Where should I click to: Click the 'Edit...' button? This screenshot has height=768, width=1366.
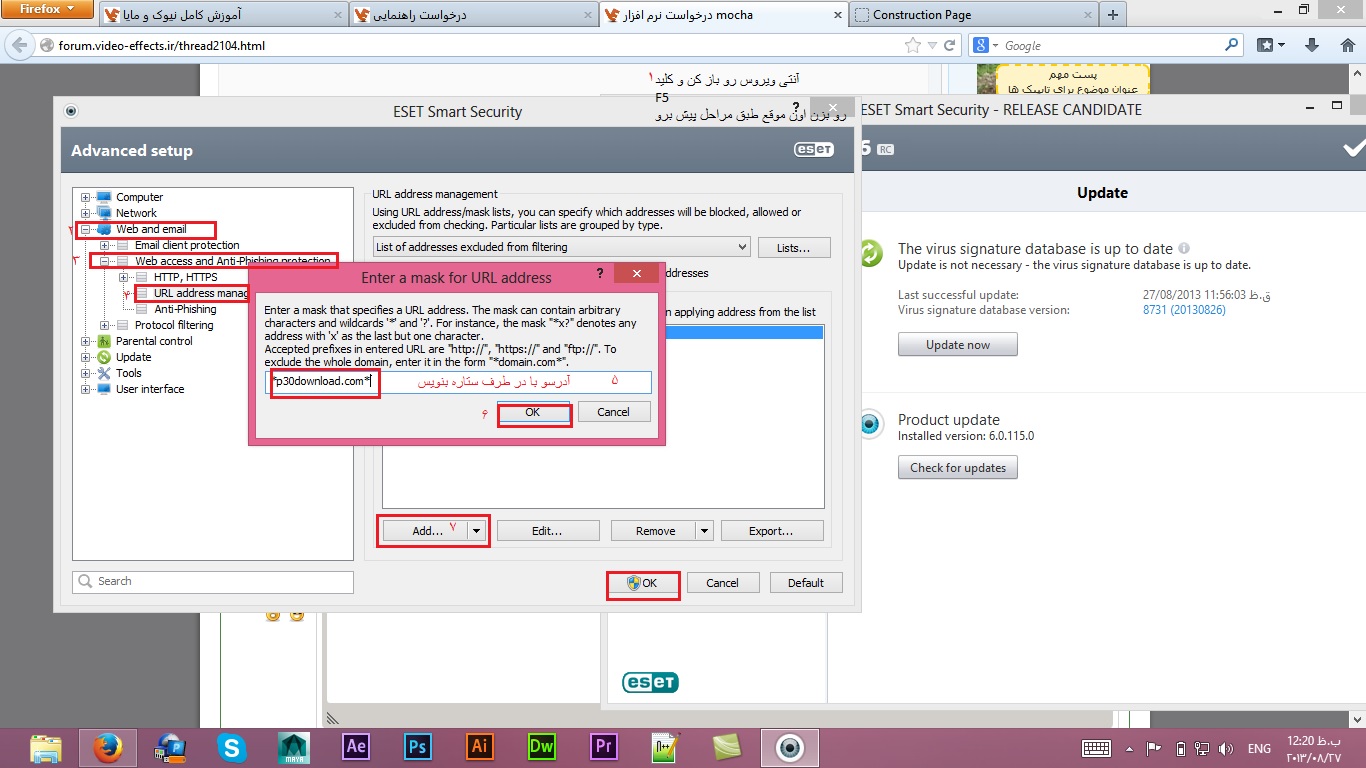[x=547, y=531]
